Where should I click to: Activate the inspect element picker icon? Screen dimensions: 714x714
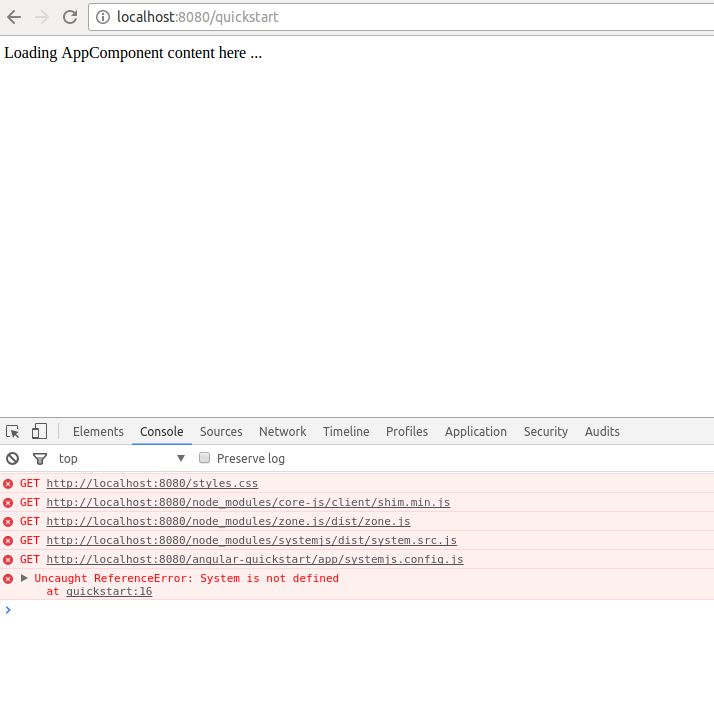[13, 431]
